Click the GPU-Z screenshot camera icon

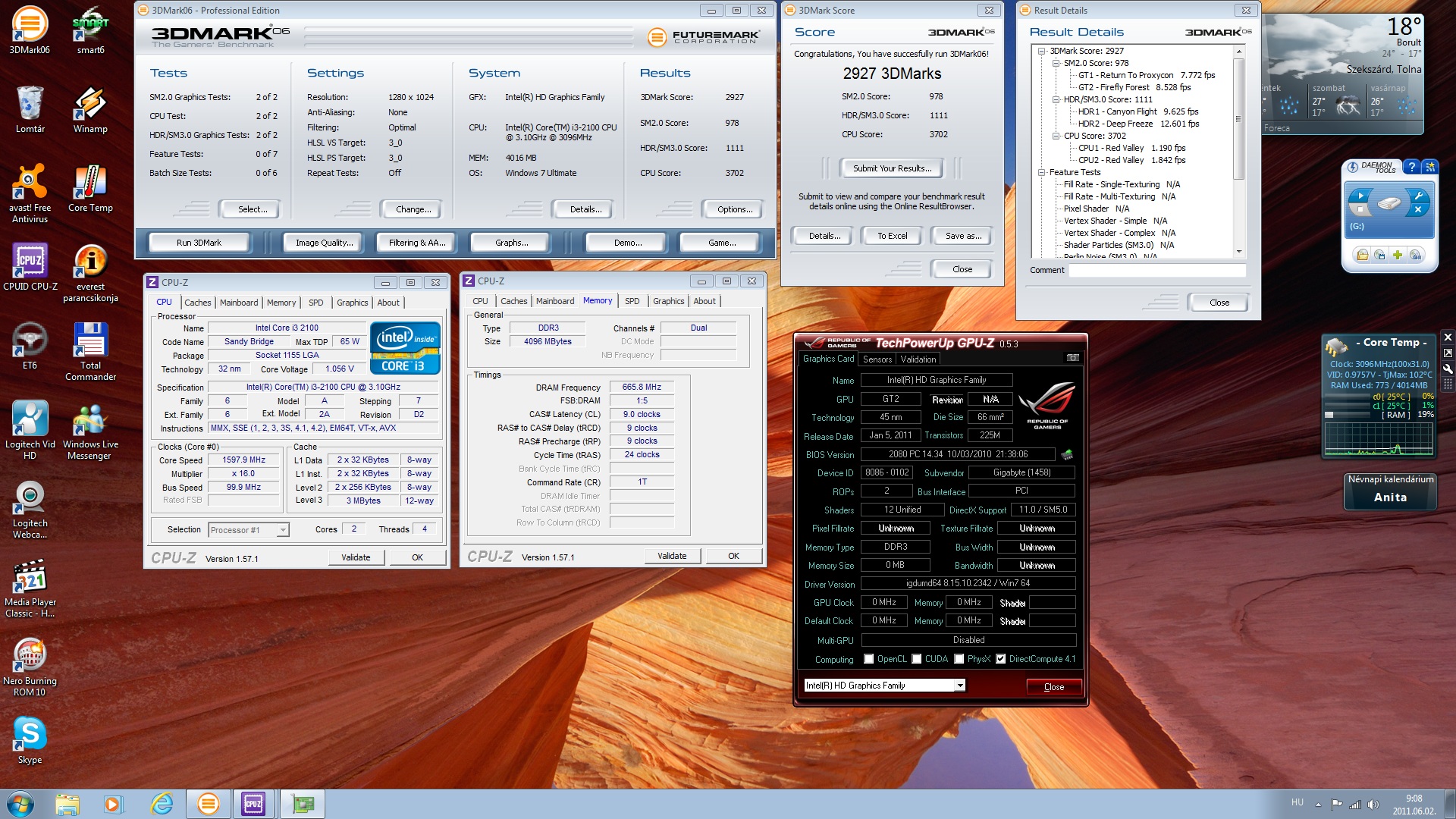tap(1073, 358)
